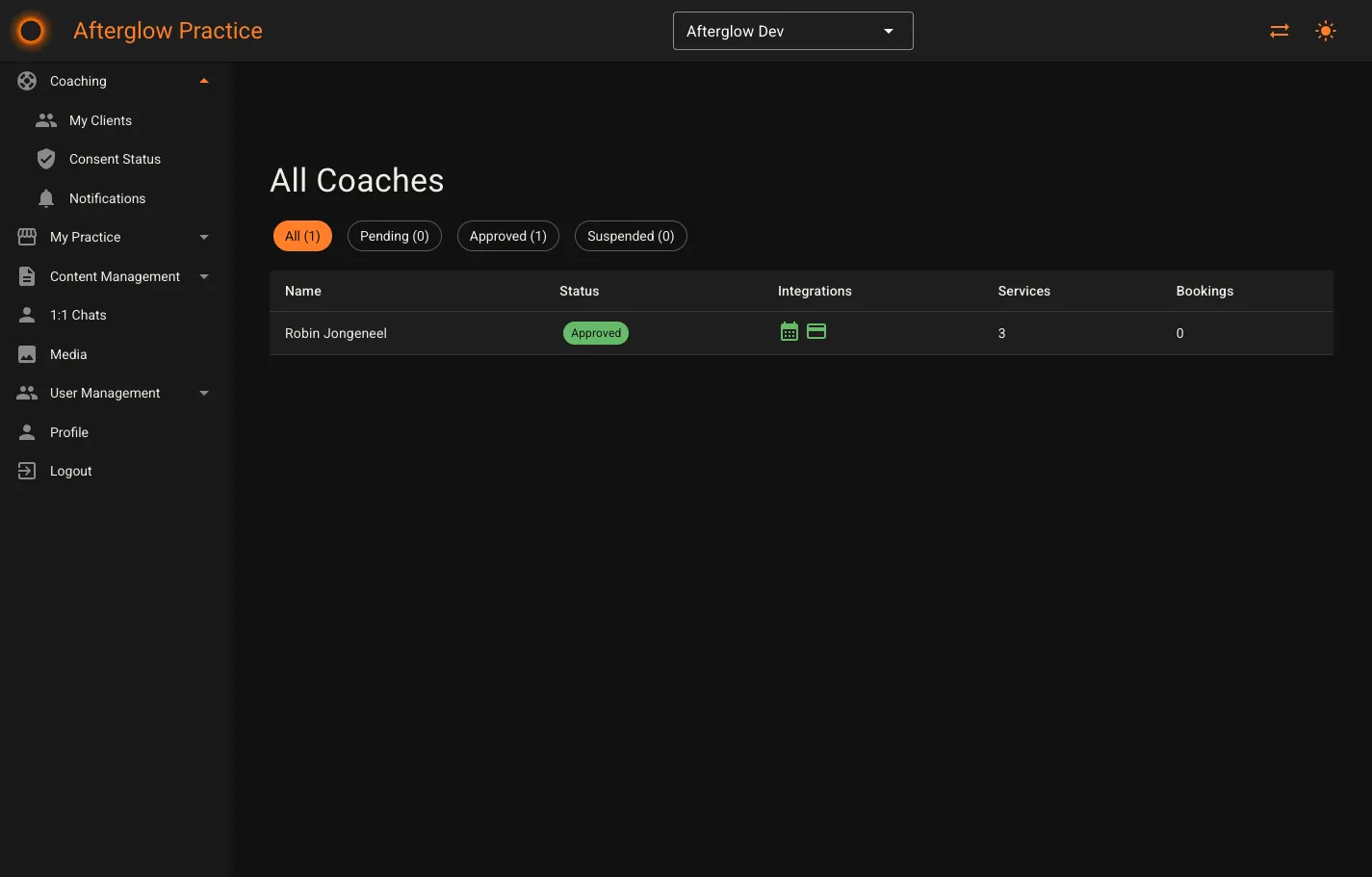Click the Consent Status shield icon
Screen dimensions: 1372x877
pyautogui.click(x=45, y=159)
